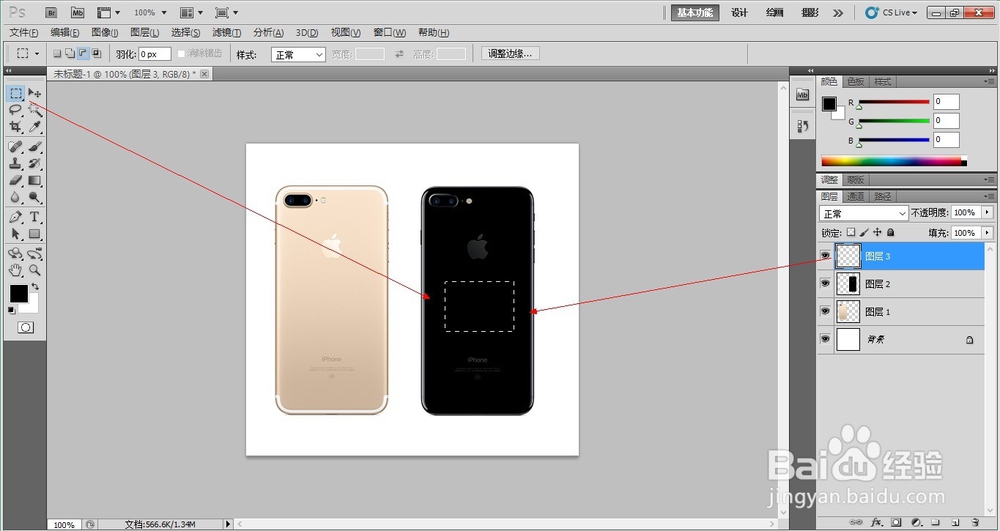Image resolution: width=1000 pixels, height=531 pixels.
Task: Select the Rectangle shape tool
Action: pos(34,234)
